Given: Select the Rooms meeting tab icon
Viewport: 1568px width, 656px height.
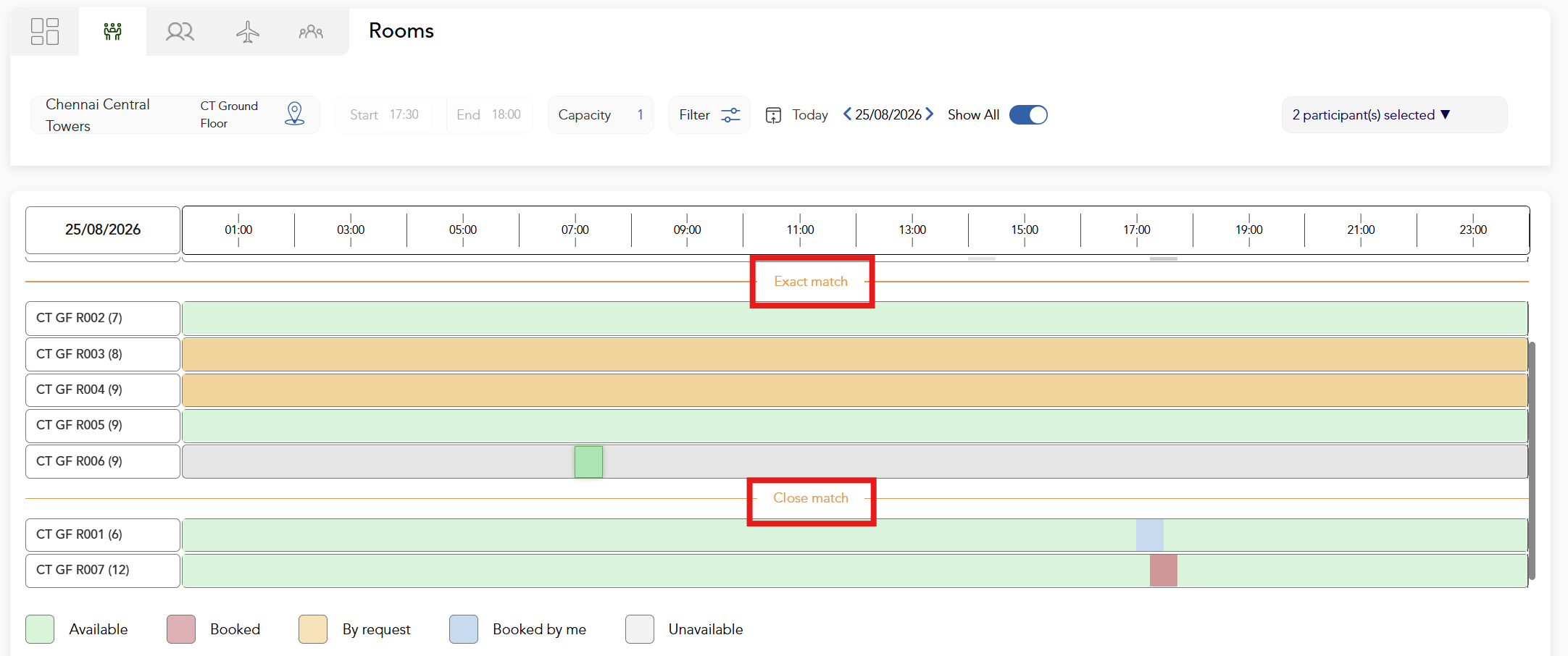Looking at the screenshot, I should pos(112,31).
